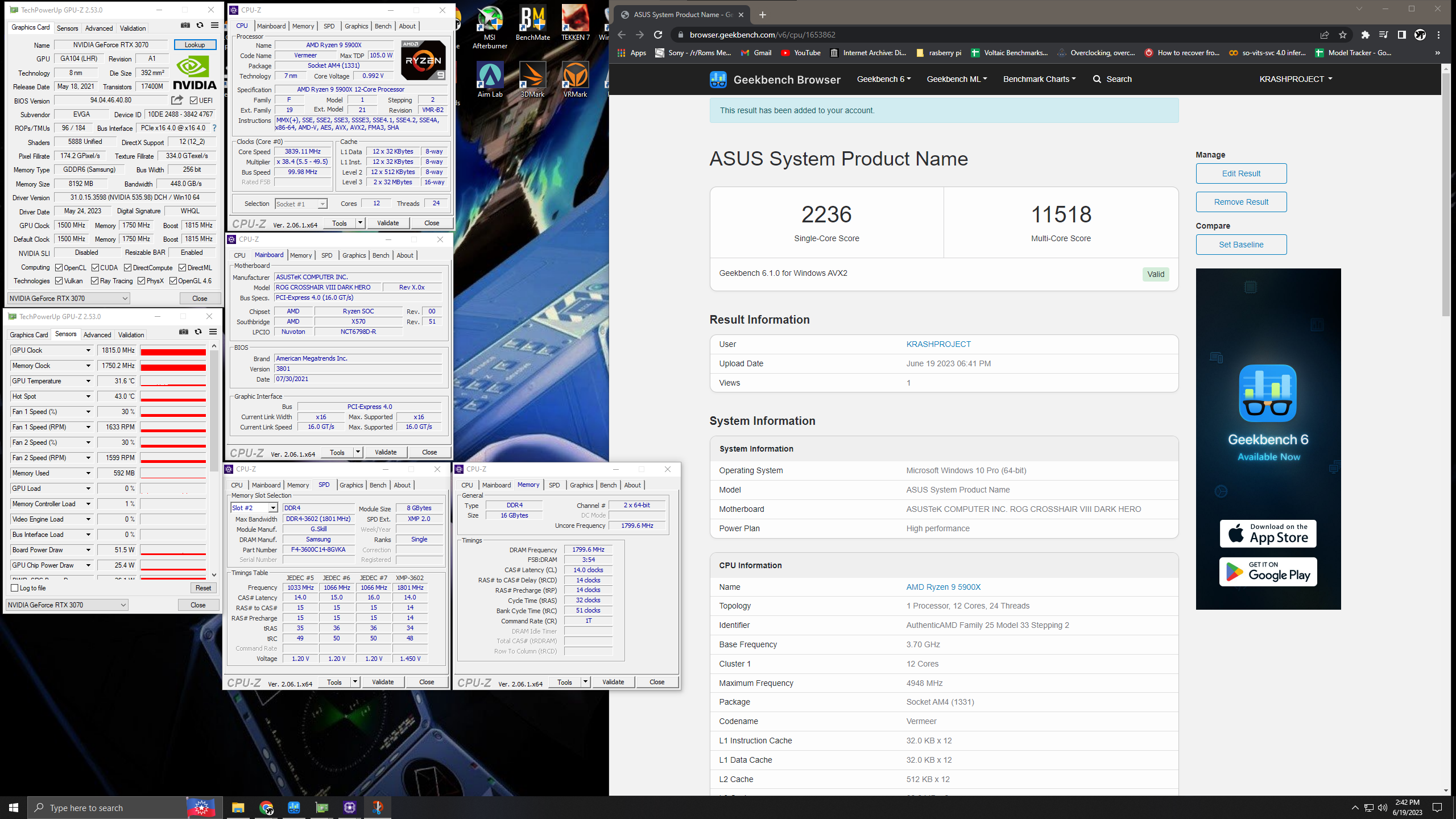Open the Slot #2 memory slot dropdown
1456x819 pixels.
point(254,508)
